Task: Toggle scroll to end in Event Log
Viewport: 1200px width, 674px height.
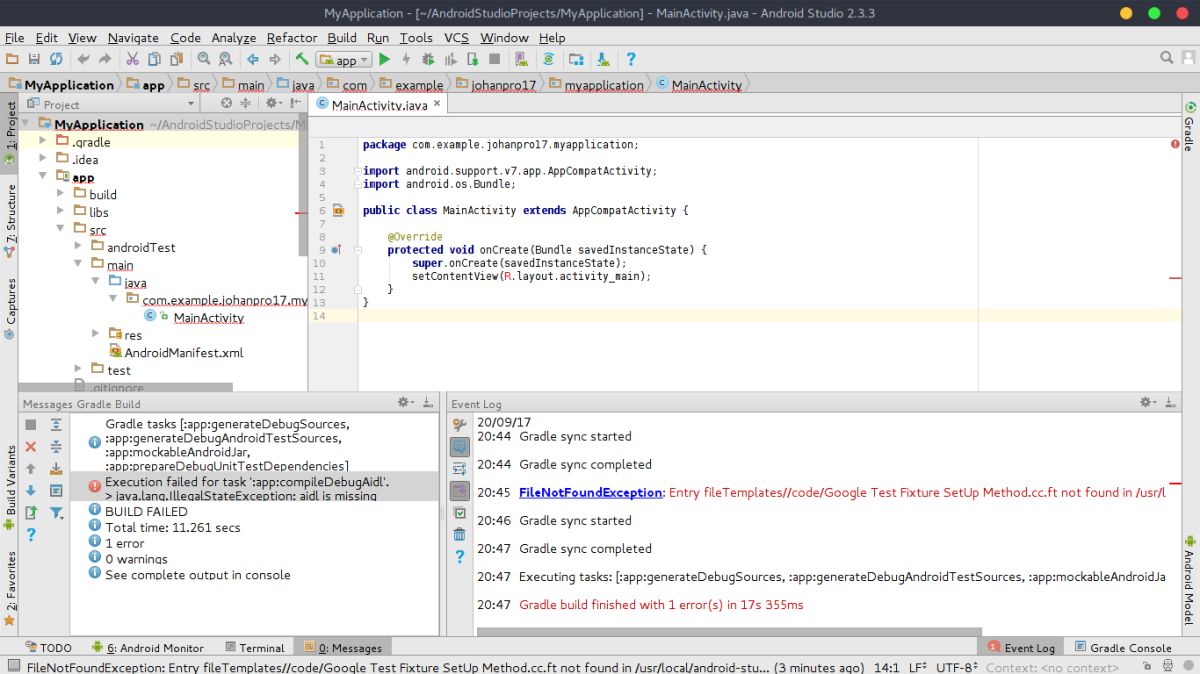Action: coord(459,490)
